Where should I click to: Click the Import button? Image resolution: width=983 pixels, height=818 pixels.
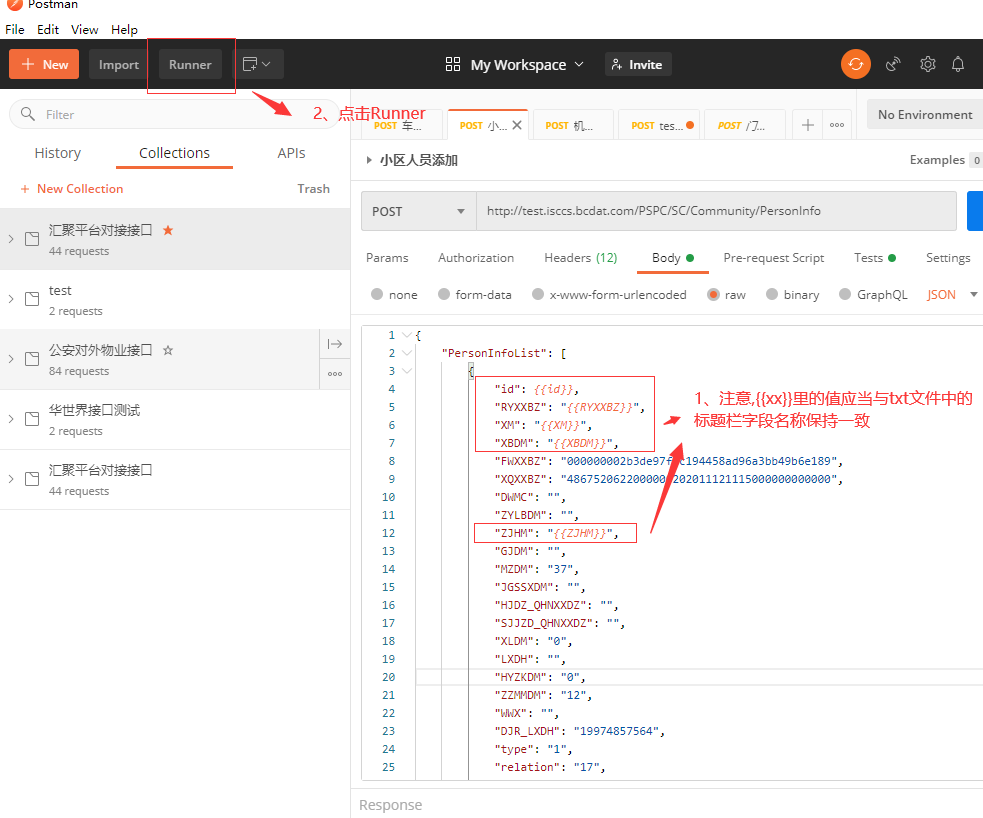pyautogui.click(x=118, y=64)
